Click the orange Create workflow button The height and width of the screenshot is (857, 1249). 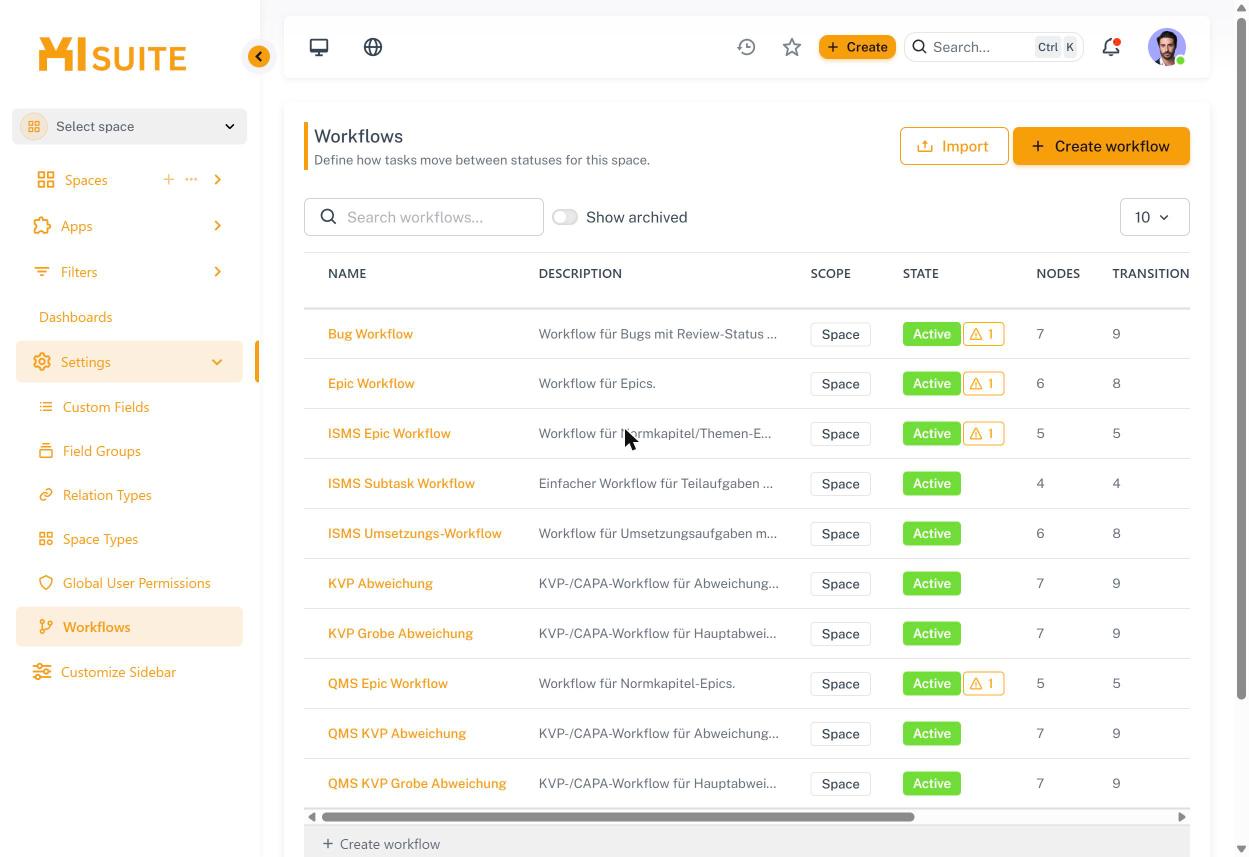[1101, 146]
